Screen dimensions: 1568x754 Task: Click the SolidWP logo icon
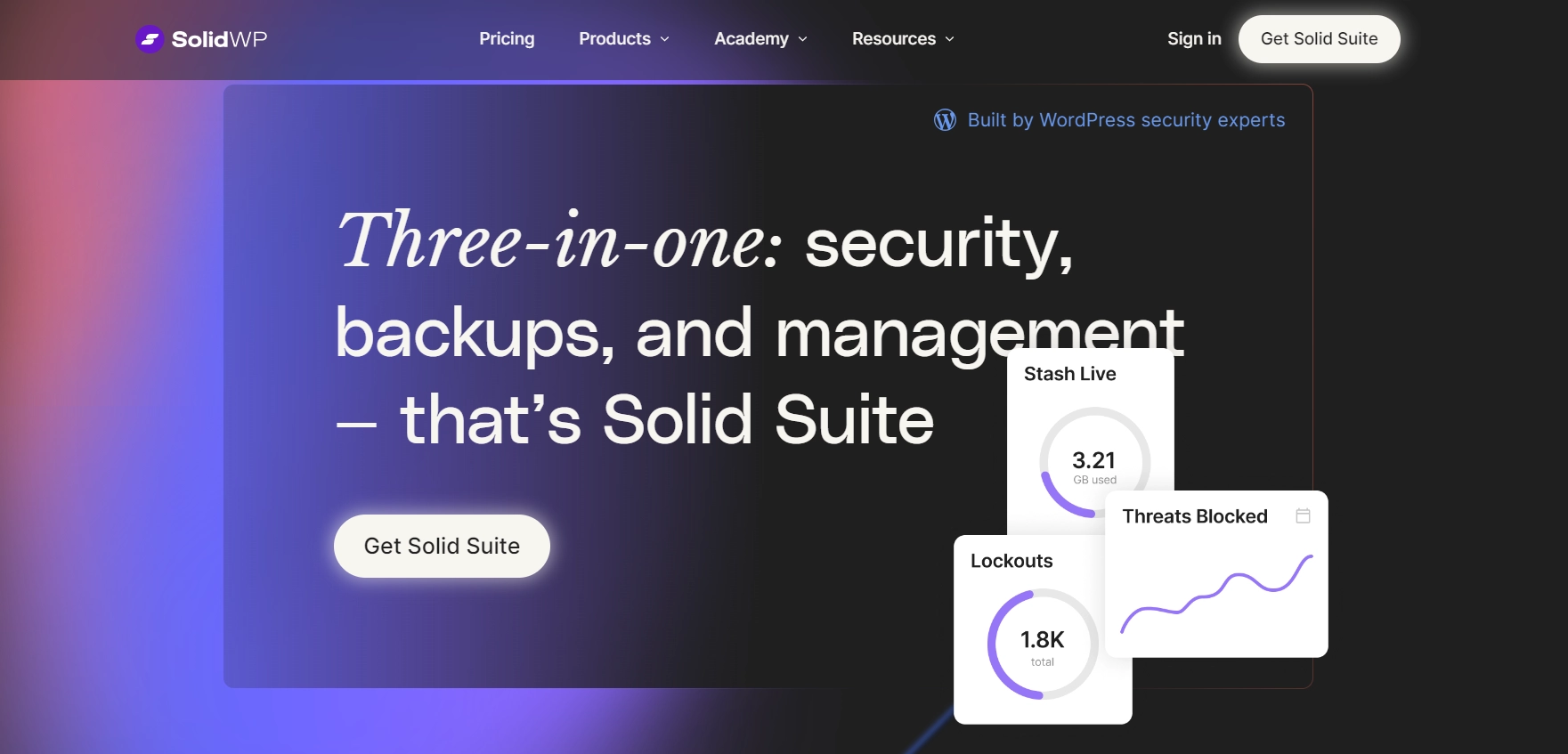[x=150, y=39]
